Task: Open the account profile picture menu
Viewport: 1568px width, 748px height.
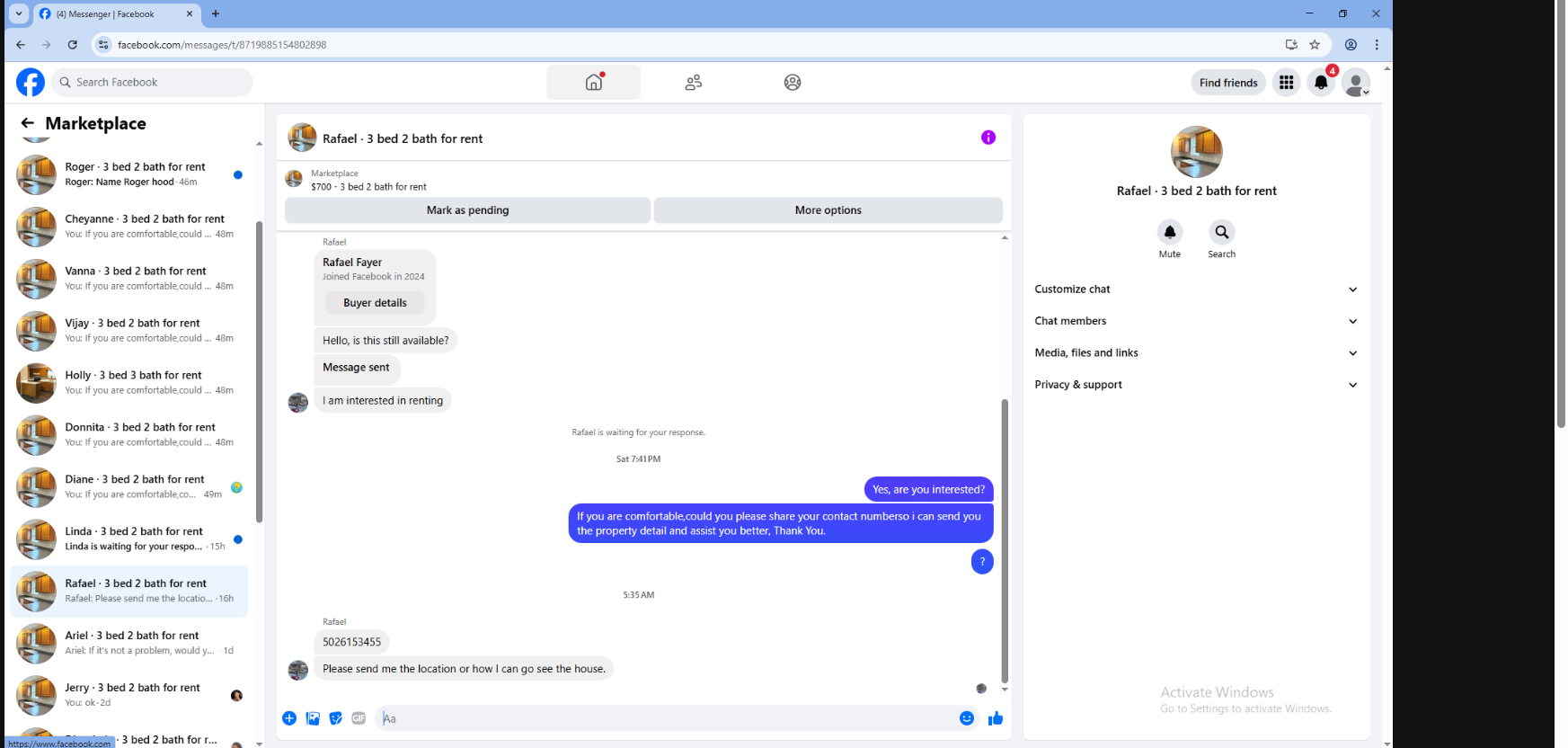Action: click(x=1355, y=82)
